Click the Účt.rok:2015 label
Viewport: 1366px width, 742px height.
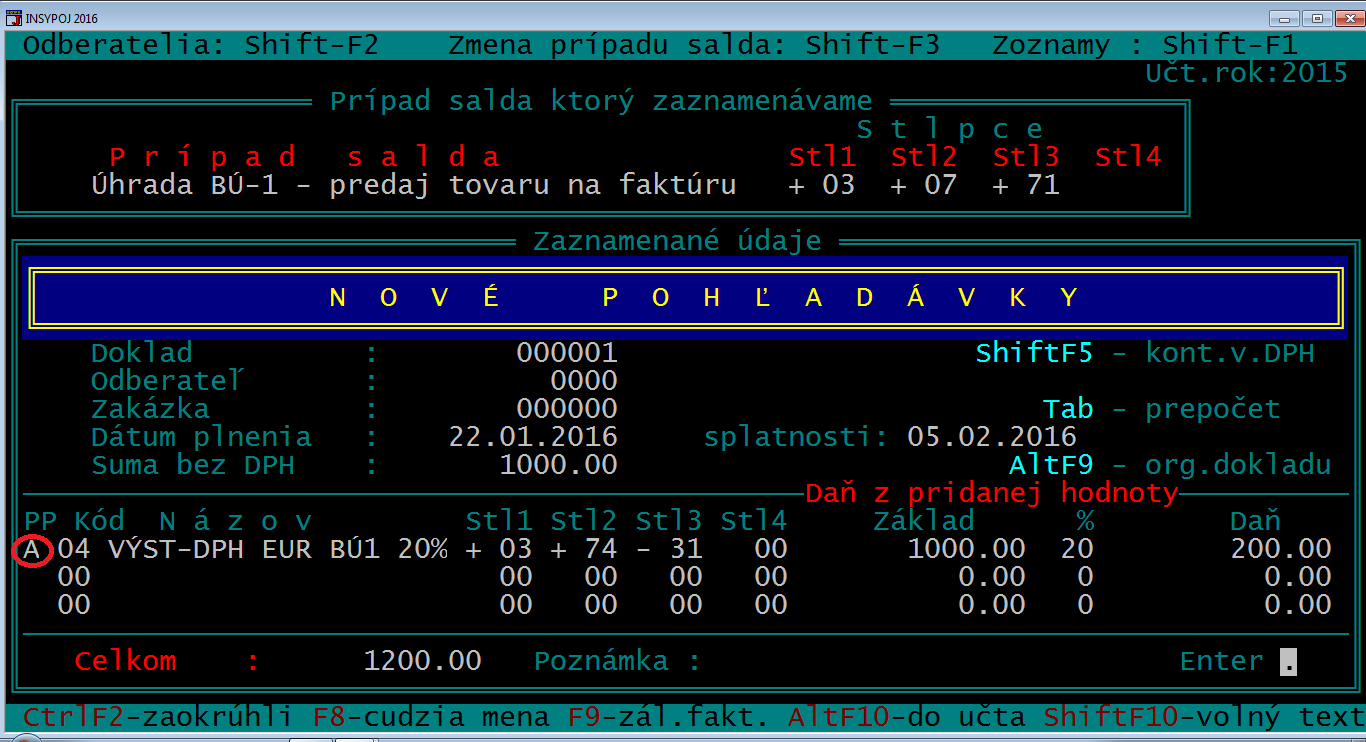pos(1246,73)
